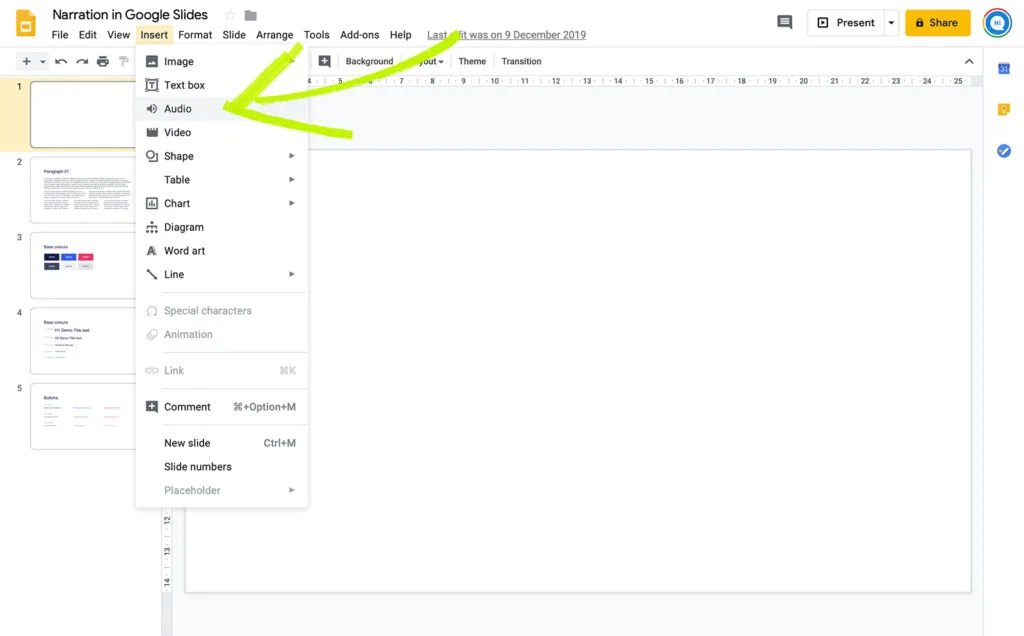This screenshot has width=1024, height=636.
Task: Add comment using toolbar plus-box icon
Action: (324, 61)
